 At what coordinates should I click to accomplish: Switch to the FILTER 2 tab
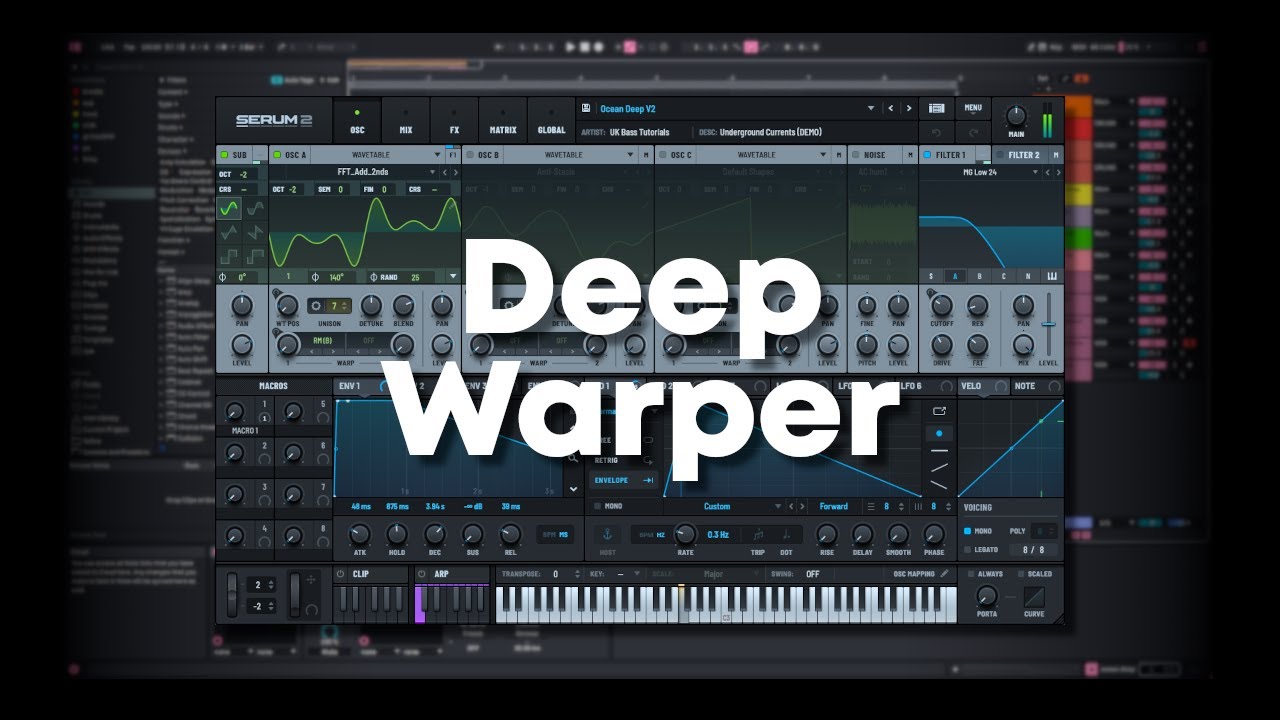(x=1022, y=155)
